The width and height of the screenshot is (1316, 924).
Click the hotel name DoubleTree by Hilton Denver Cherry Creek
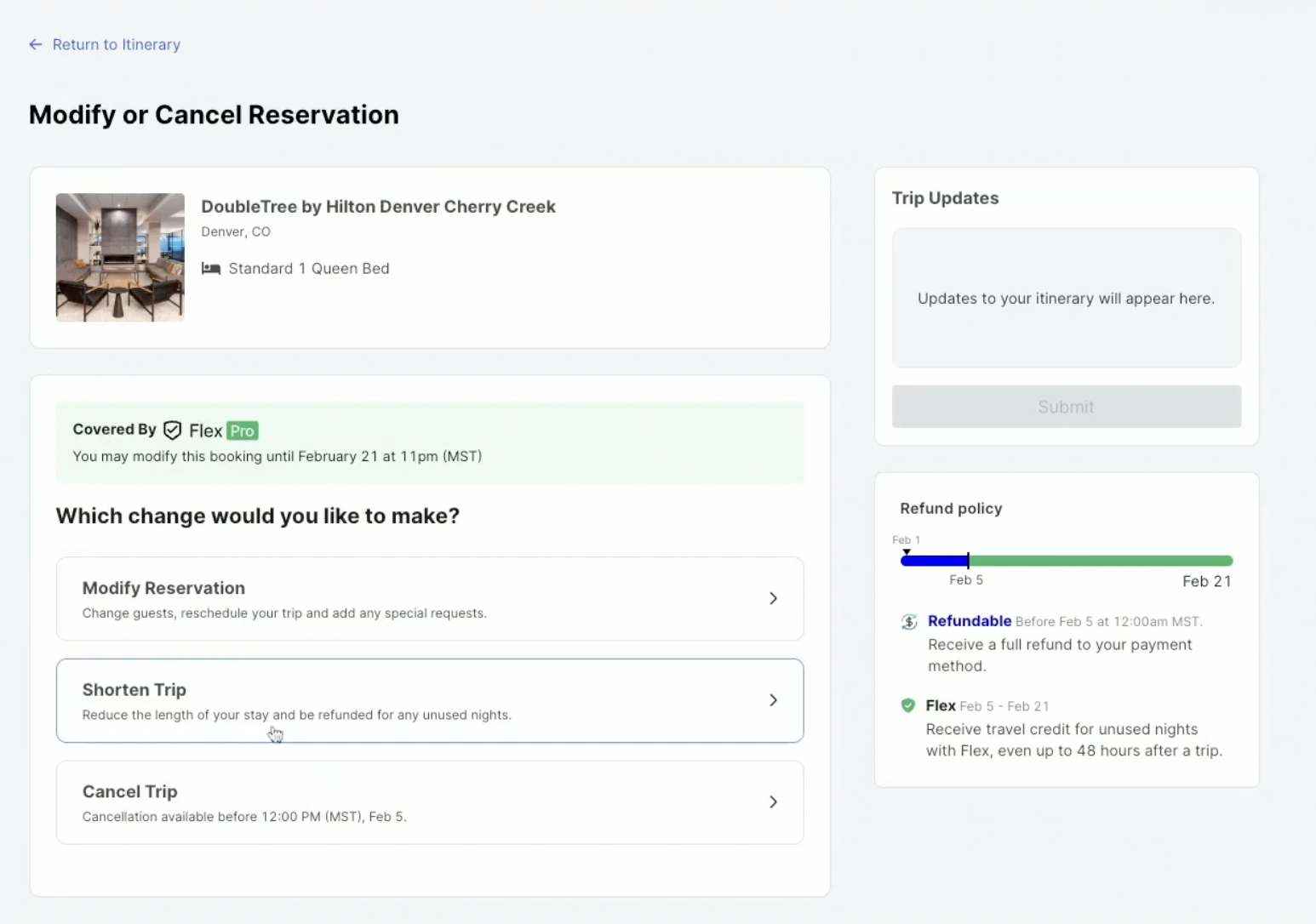(378, 207)
